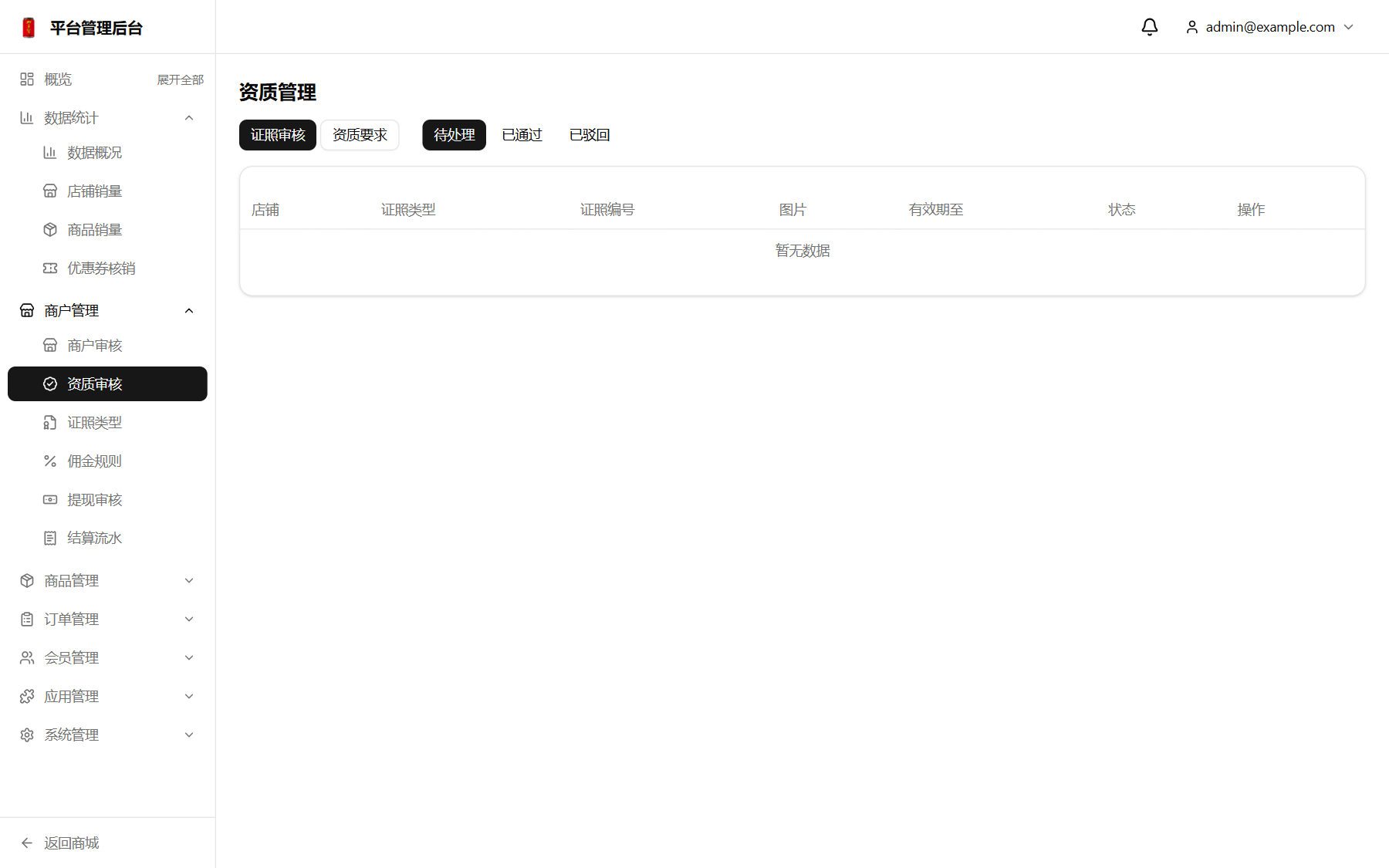This screenshot has width=1389, height=868.
Task: Click the 应用管理 menu label
Action: click(72, 696)
